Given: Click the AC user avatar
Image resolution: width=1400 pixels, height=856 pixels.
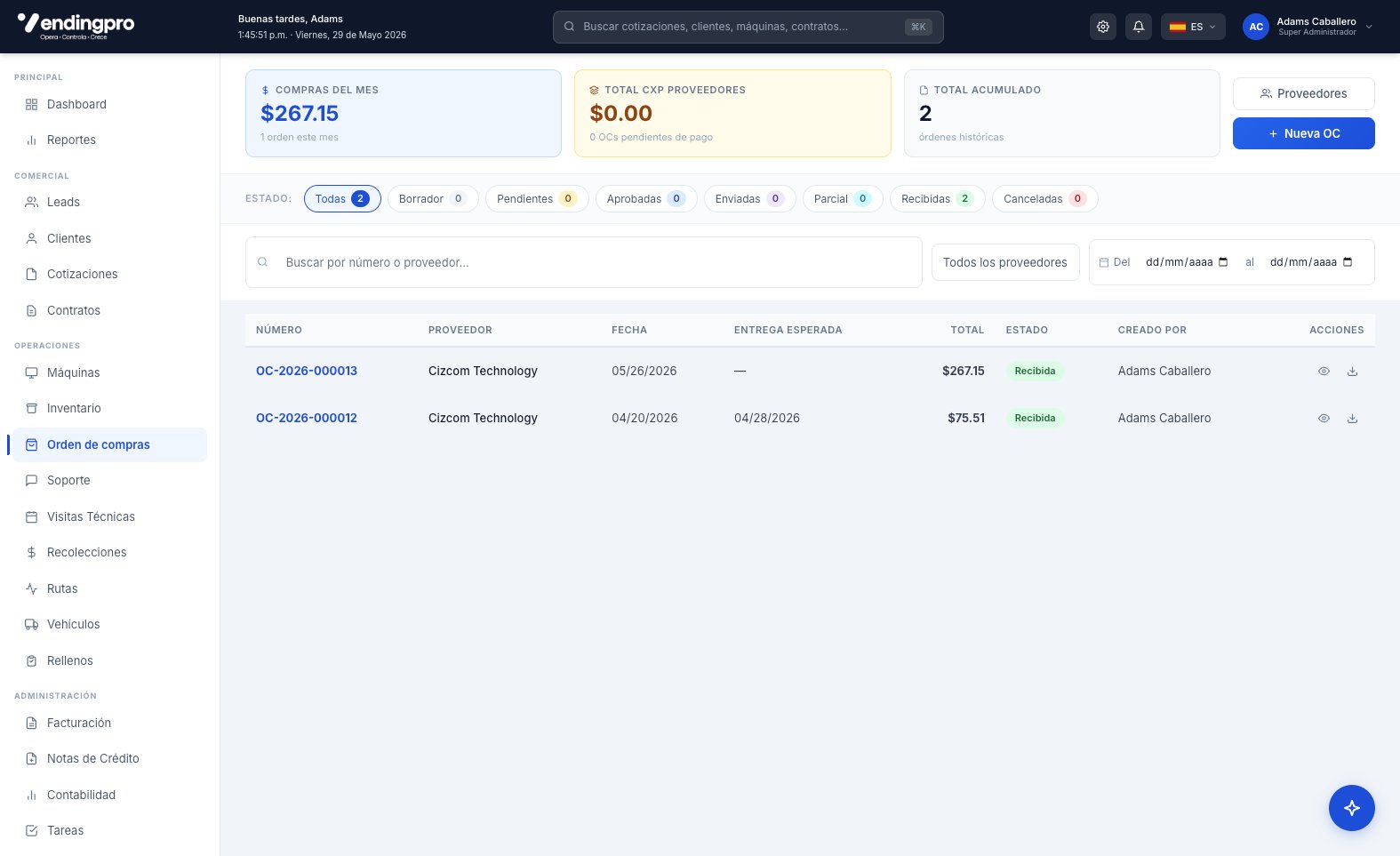Looking at the screenshot, I should [1256, 27].
